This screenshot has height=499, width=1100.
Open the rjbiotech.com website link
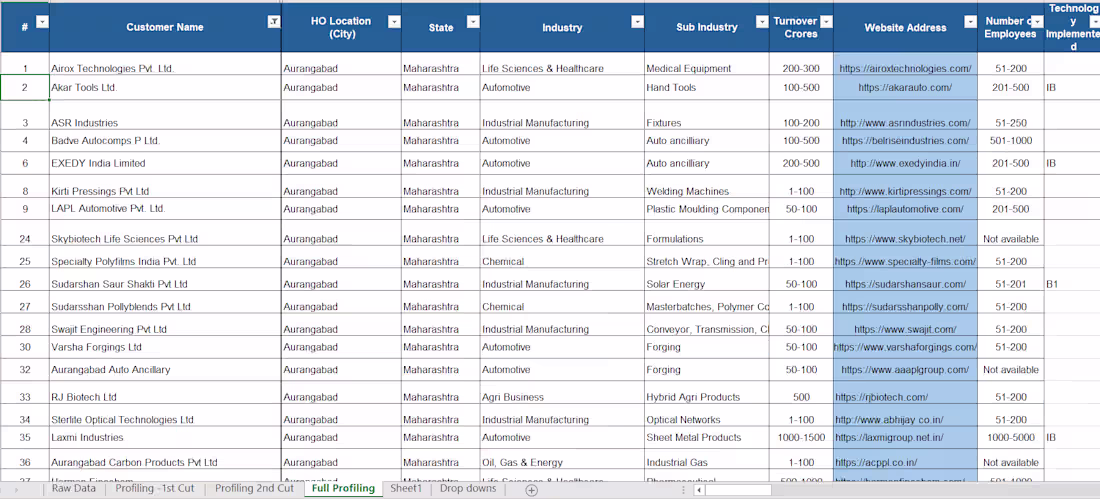coord(881,397)
